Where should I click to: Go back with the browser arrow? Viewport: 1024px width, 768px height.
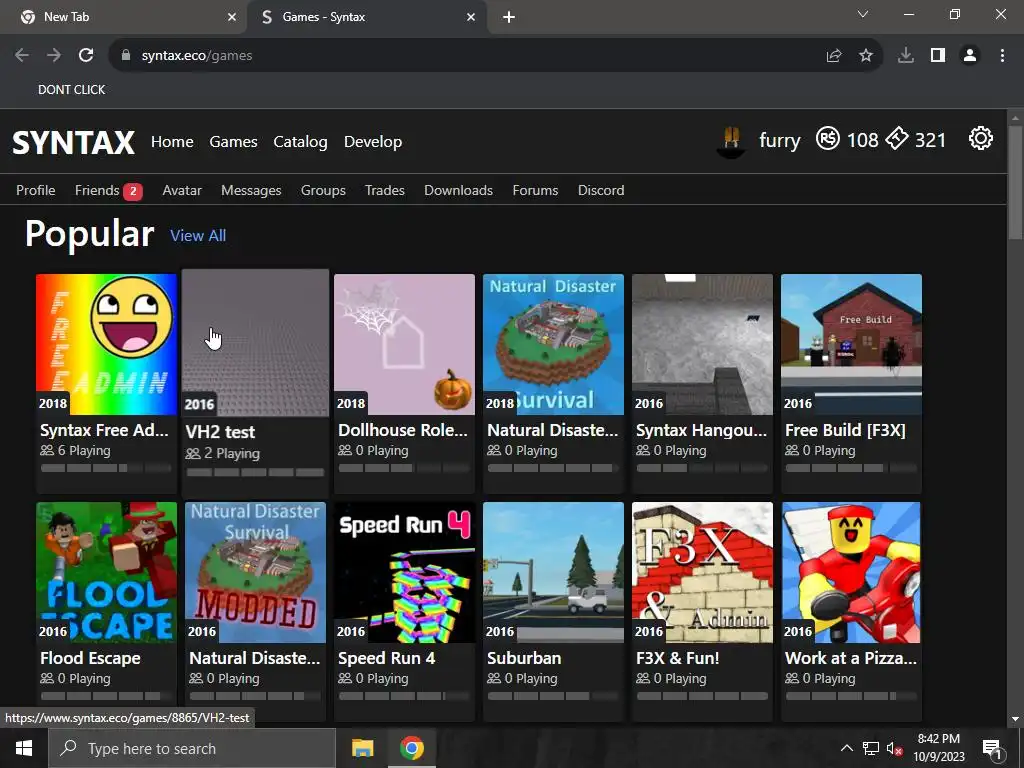click(x=22, y=56)
